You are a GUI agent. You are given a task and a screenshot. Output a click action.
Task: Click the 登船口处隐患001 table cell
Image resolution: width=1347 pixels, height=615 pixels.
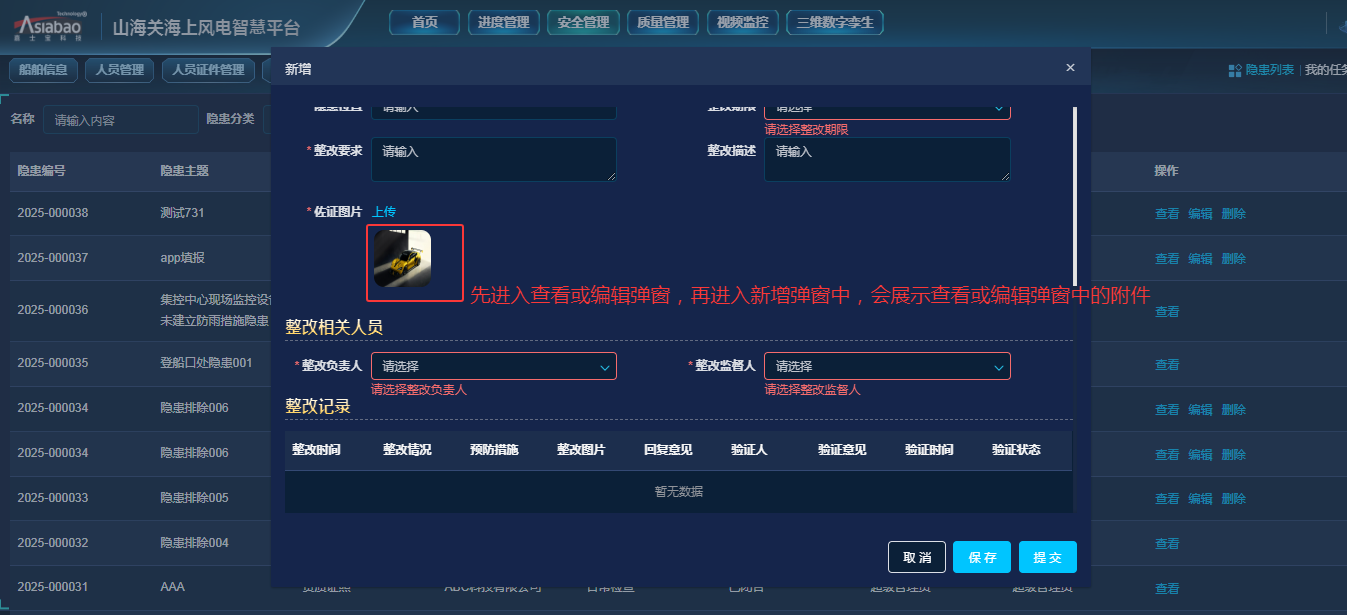pos(206,363)
